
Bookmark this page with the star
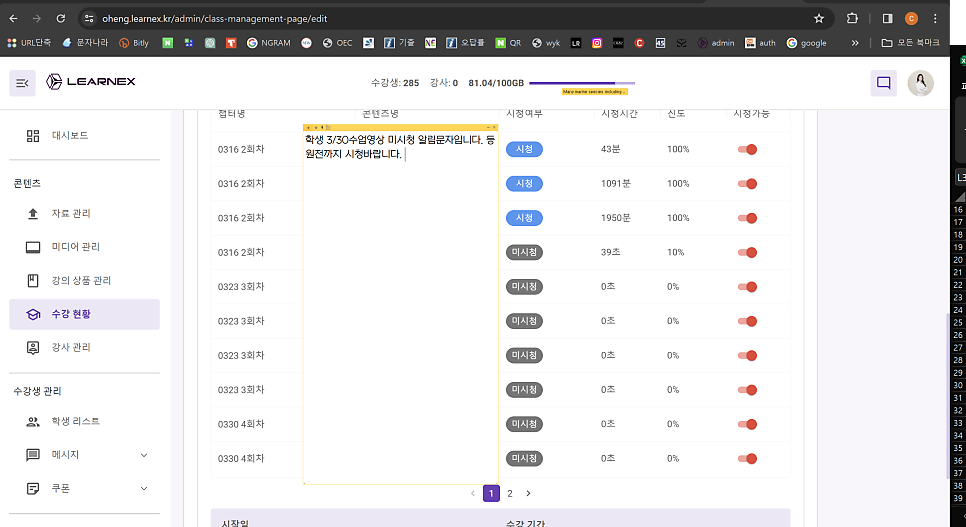[x=819, y=18]
